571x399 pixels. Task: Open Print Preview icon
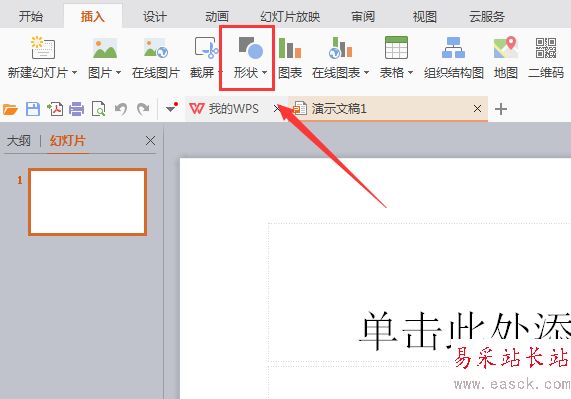pyautogui.click(x=99, y=109)
